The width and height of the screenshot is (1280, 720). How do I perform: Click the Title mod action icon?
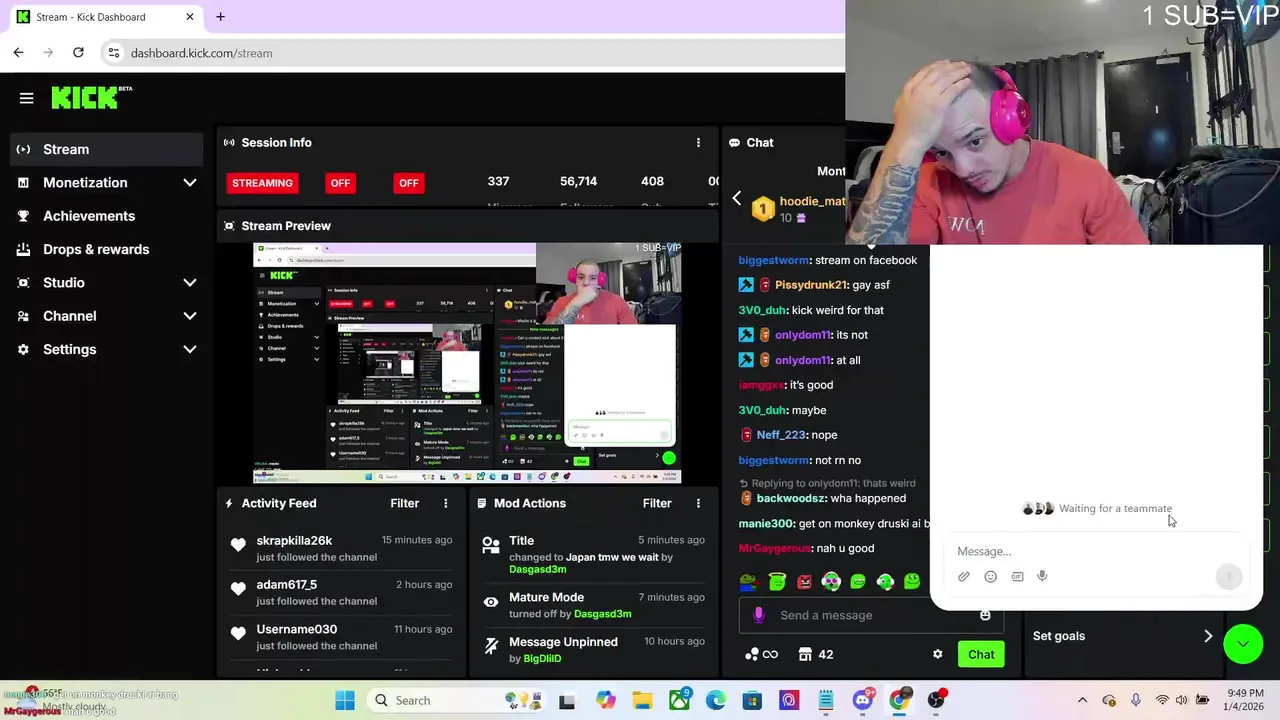click(491, 545)
